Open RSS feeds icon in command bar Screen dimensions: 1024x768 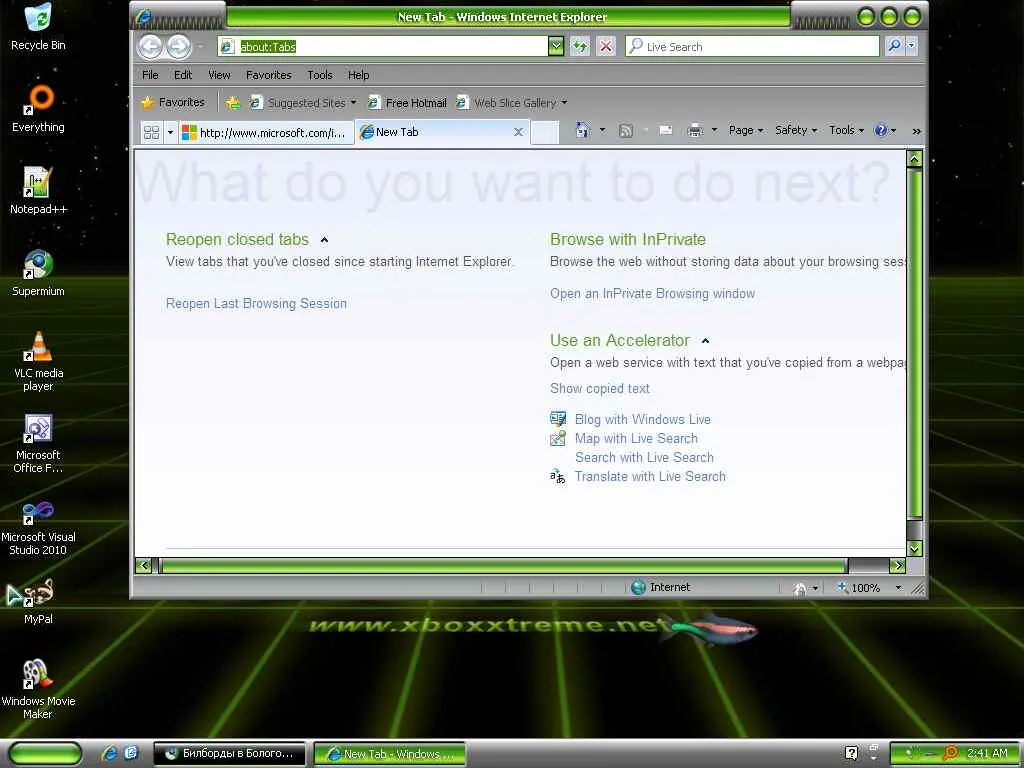pos(626,131)
